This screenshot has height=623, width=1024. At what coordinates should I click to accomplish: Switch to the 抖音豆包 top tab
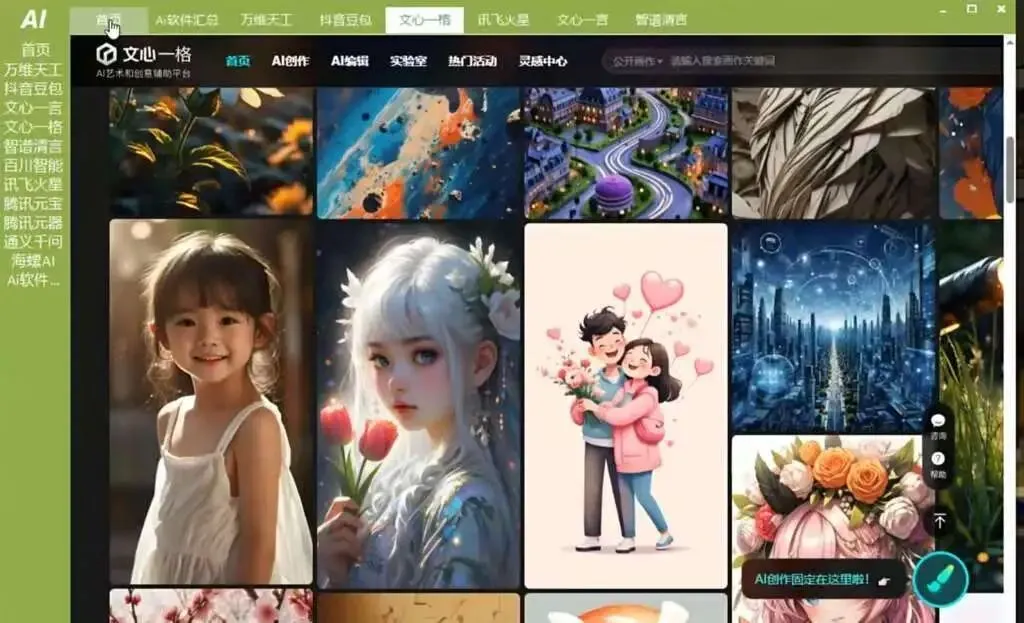point(345,20)
